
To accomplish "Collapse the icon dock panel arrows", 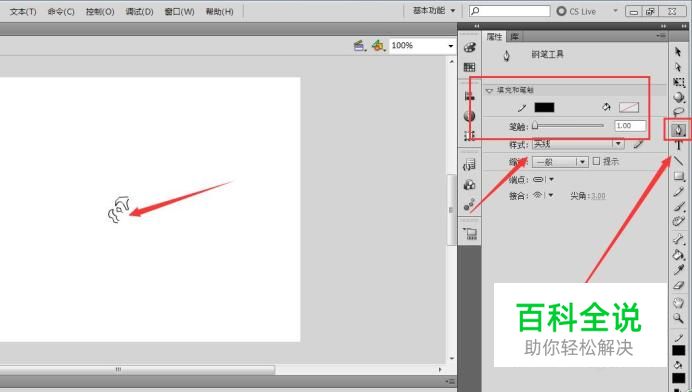I will point(477,26).
